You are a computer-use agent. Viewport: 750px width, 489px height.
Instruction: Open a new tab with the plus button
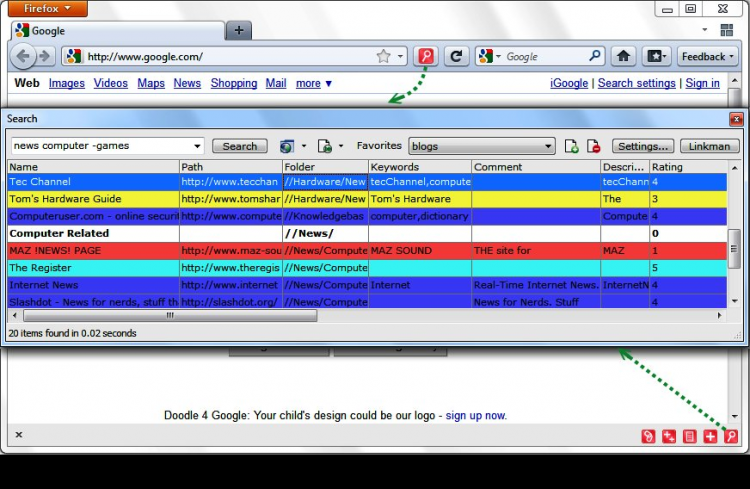coord(239,31)
